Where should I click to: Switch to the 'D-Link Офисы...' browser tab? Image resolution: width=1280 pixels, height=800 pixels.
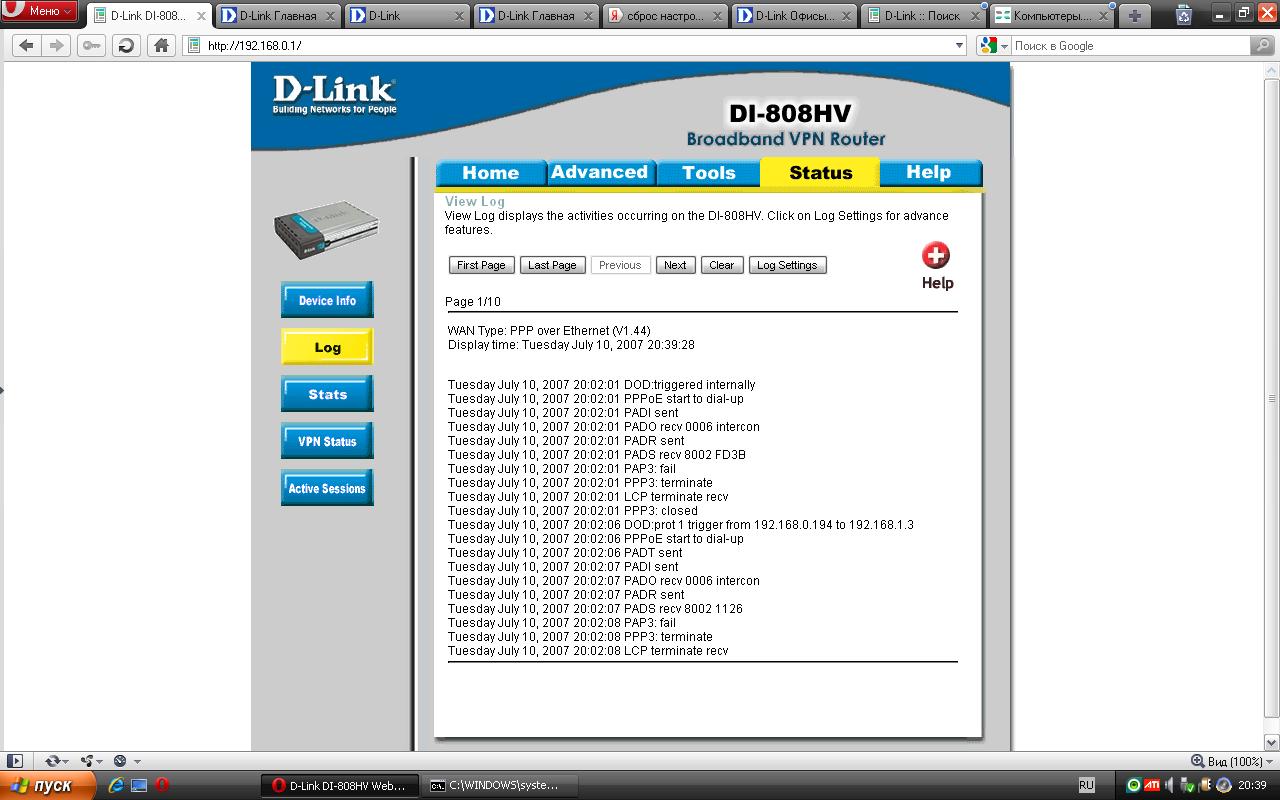pos(794,16)
